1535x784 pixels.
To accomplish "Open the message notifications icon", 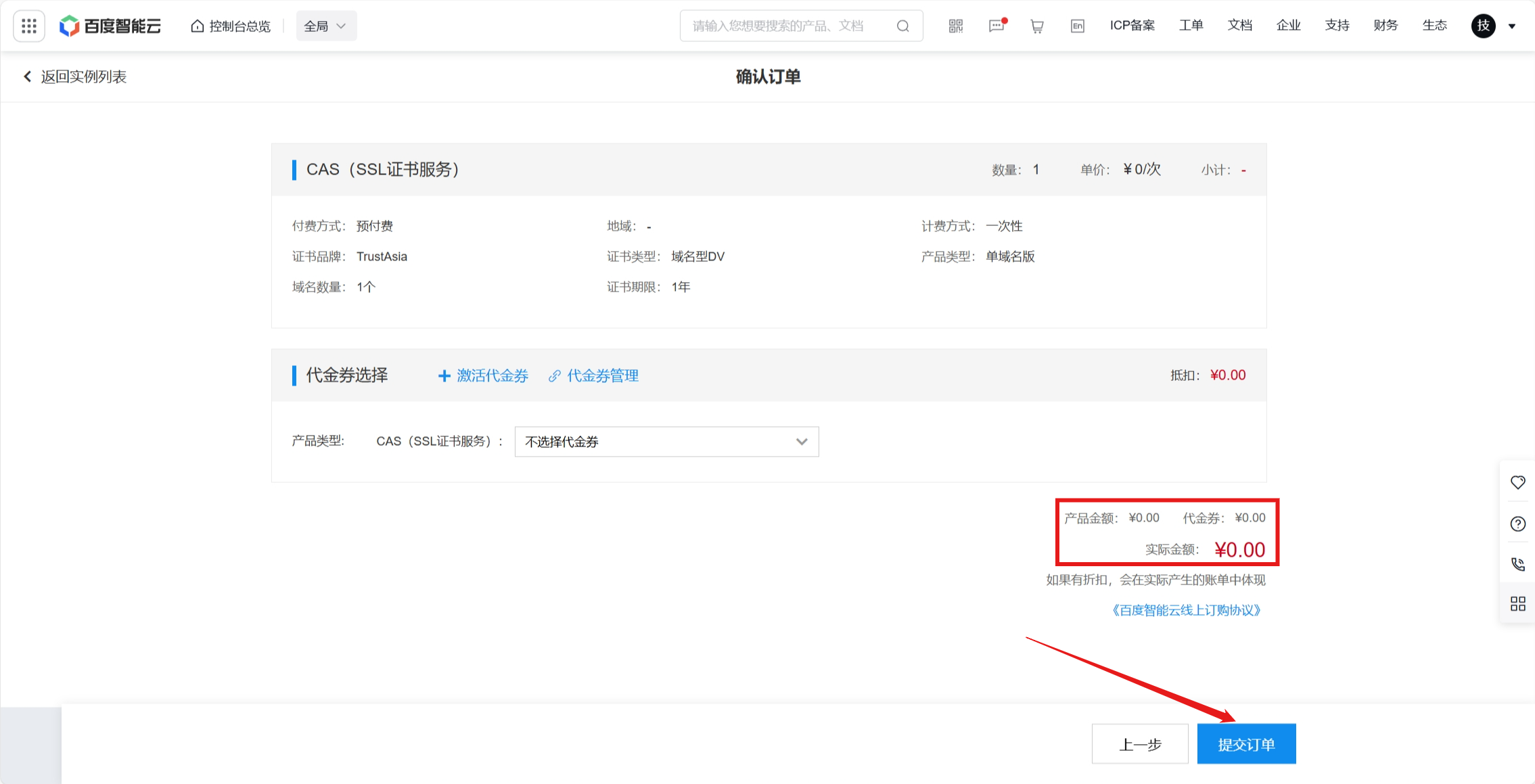I will (996, 26).
